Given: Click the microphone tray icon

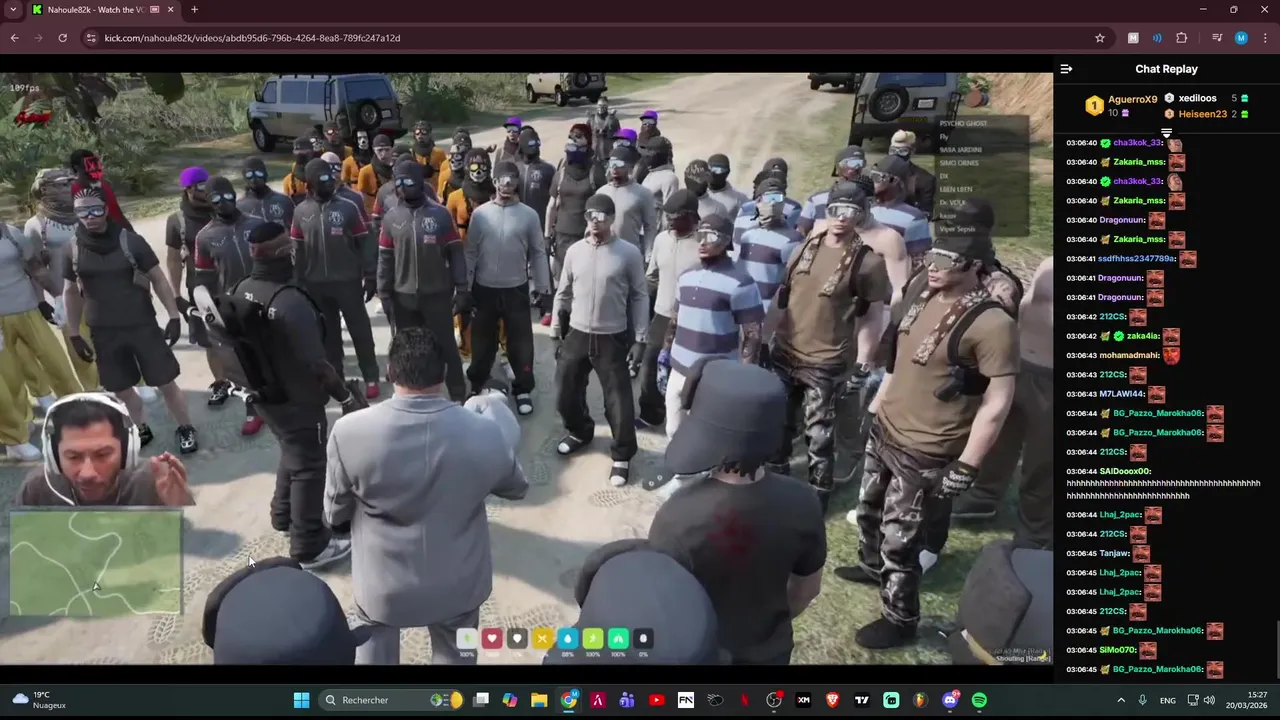Looking at the screenshot, I should pos(1142,700).
